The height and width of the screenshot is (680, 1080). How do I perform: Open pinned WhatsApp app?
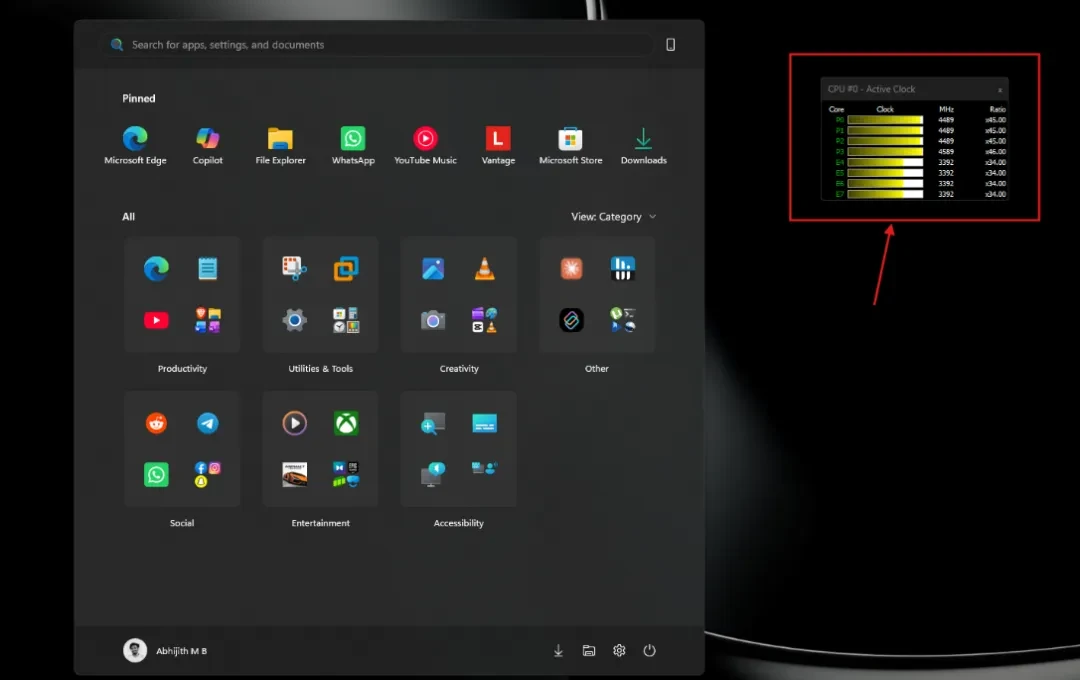pyautogui.click(x=353, y=146)
